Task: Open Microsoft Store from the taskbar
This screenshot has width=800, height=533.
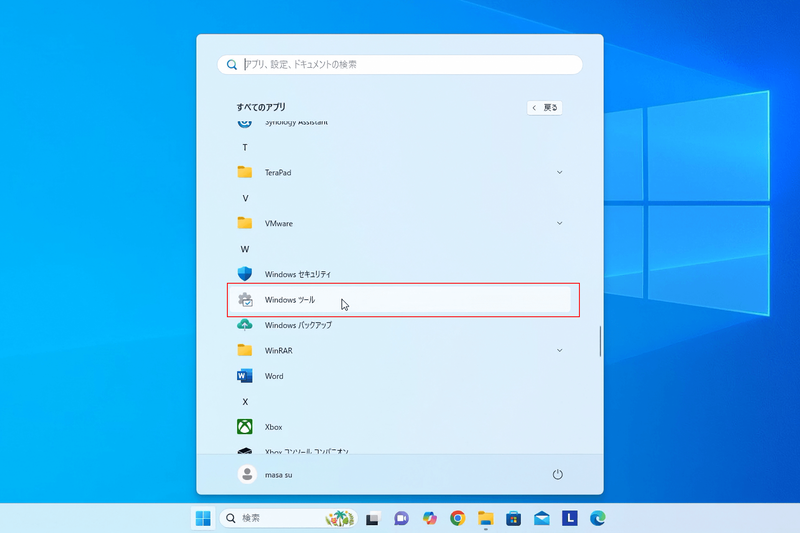Action: (514, 518)
